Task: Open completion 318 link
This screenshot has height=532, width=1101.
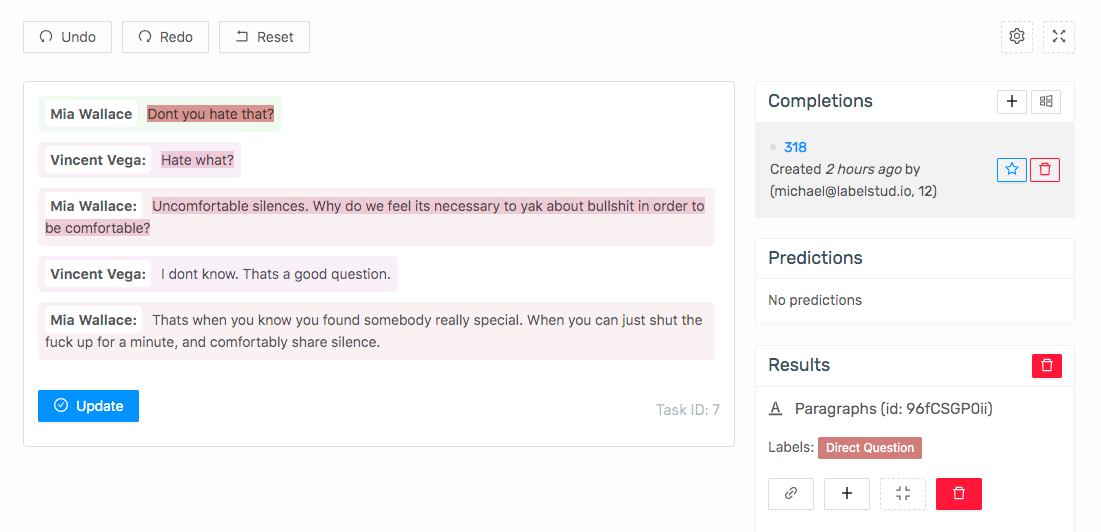Action: 795,147
